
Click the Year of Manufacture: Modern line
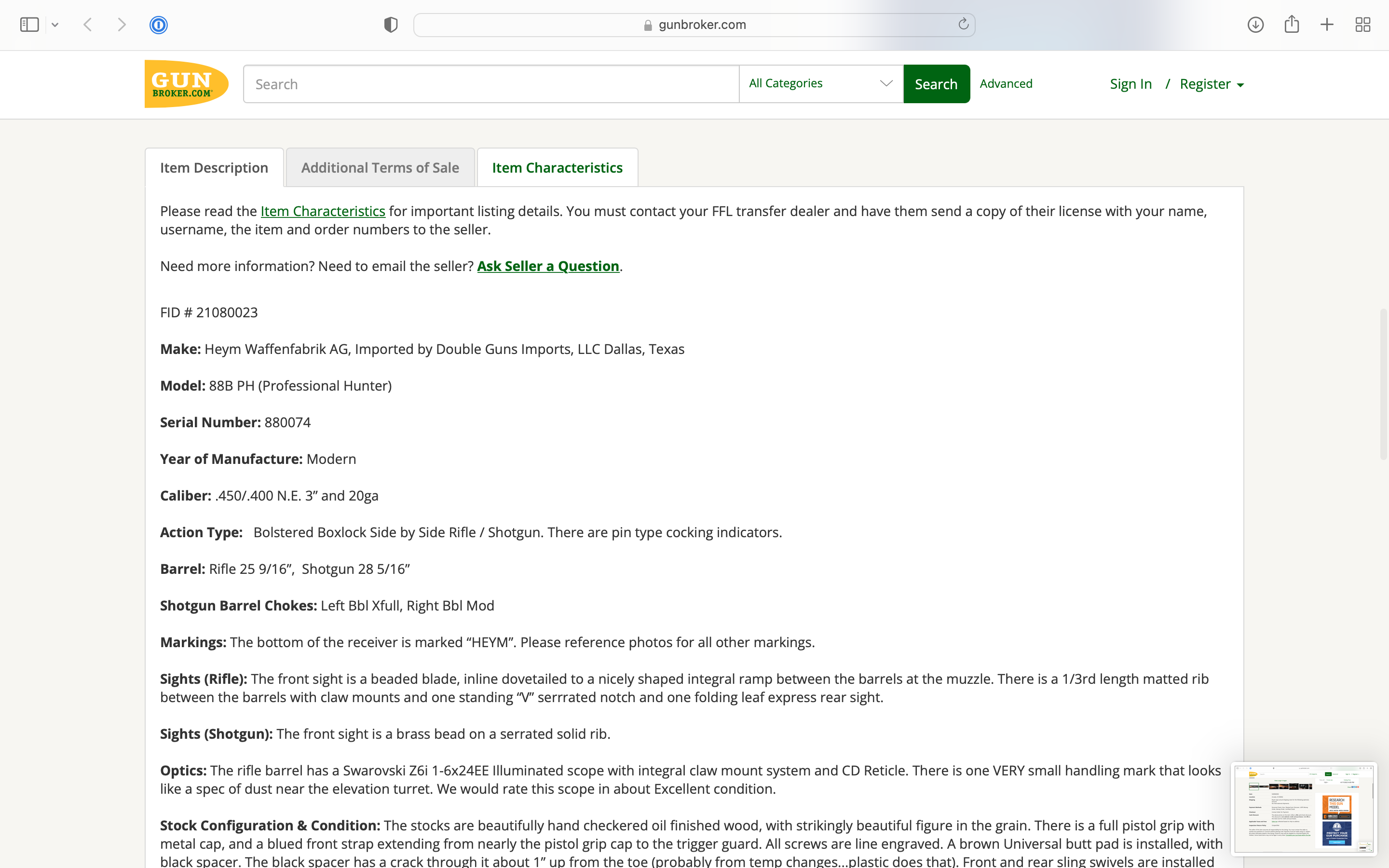[259, 459]
